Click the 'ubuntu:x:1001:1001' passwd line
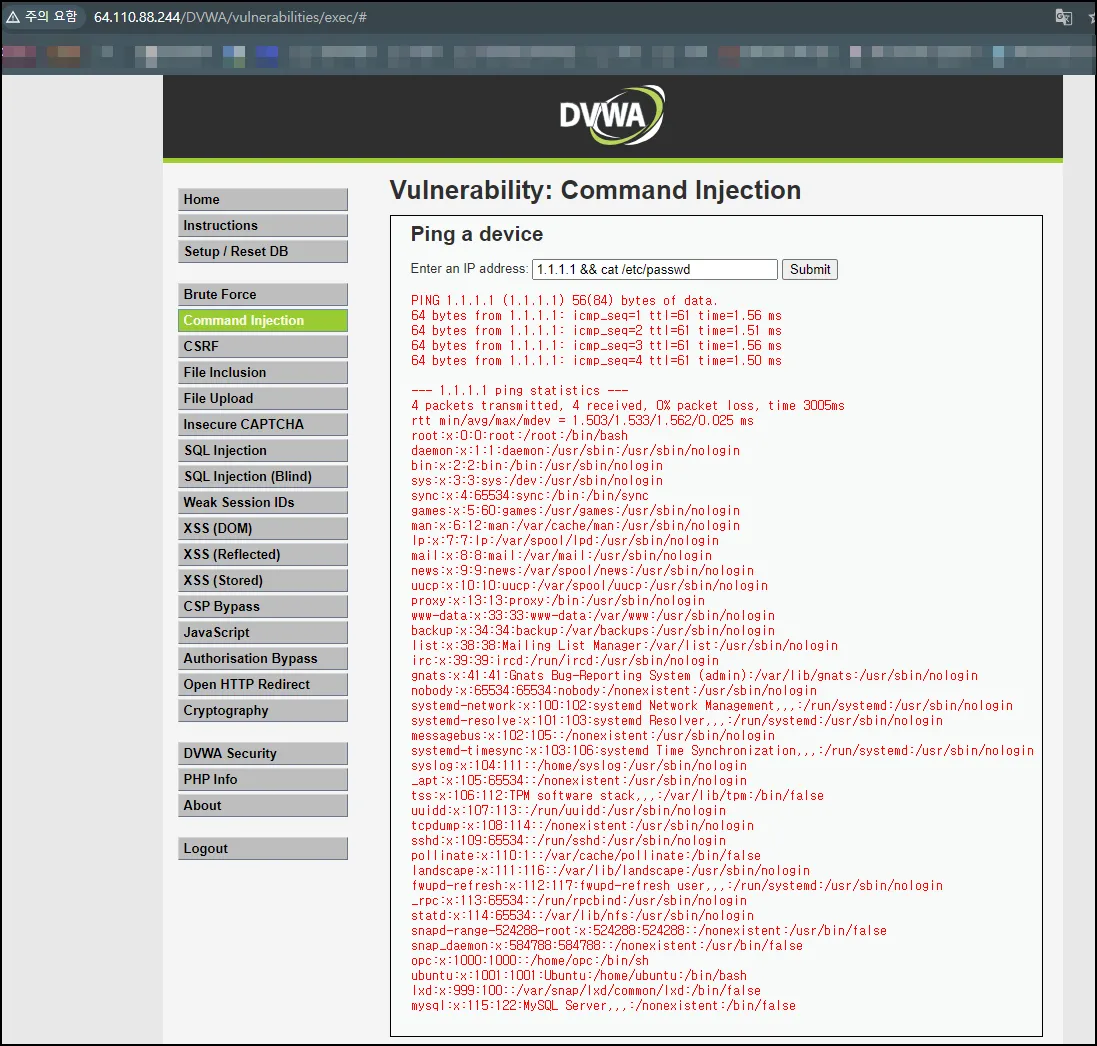 (x=579, y=976)
